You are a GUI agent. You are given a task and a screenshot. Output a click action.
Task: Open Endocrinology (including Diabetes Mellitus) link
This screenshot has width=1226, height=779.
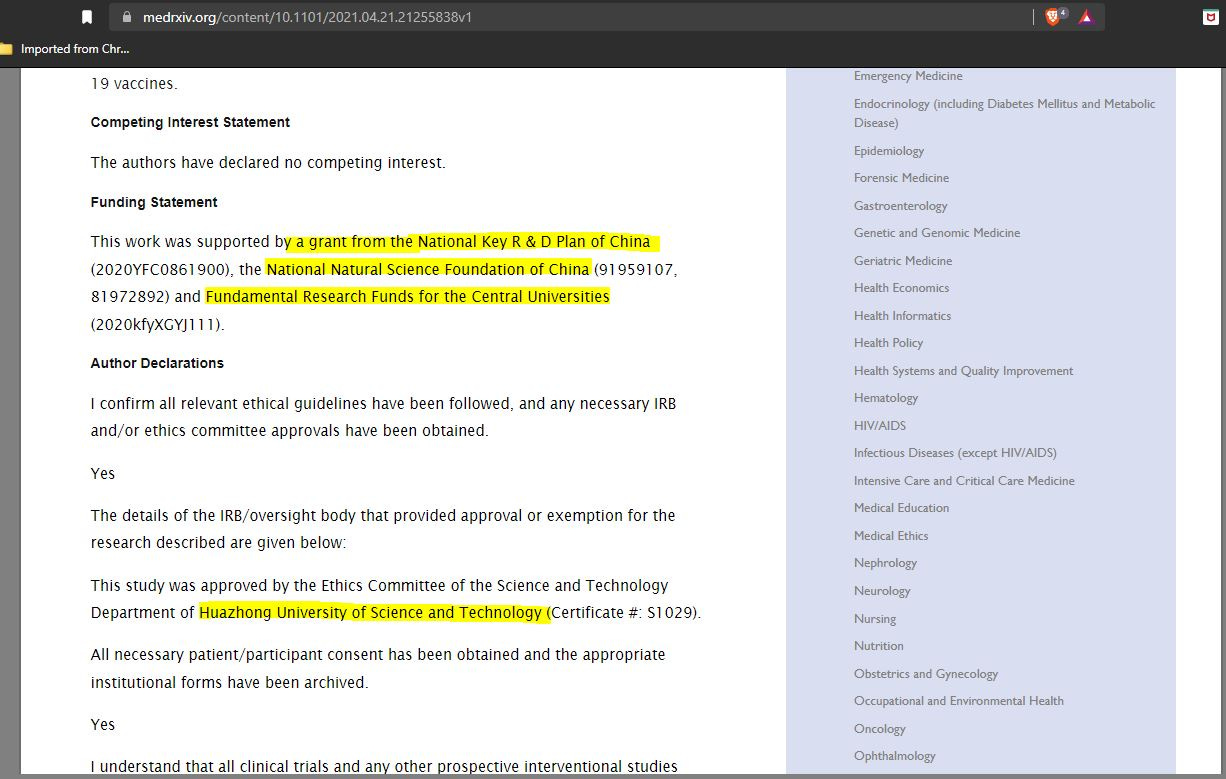pyautogui.click(x=1004, y=113)
